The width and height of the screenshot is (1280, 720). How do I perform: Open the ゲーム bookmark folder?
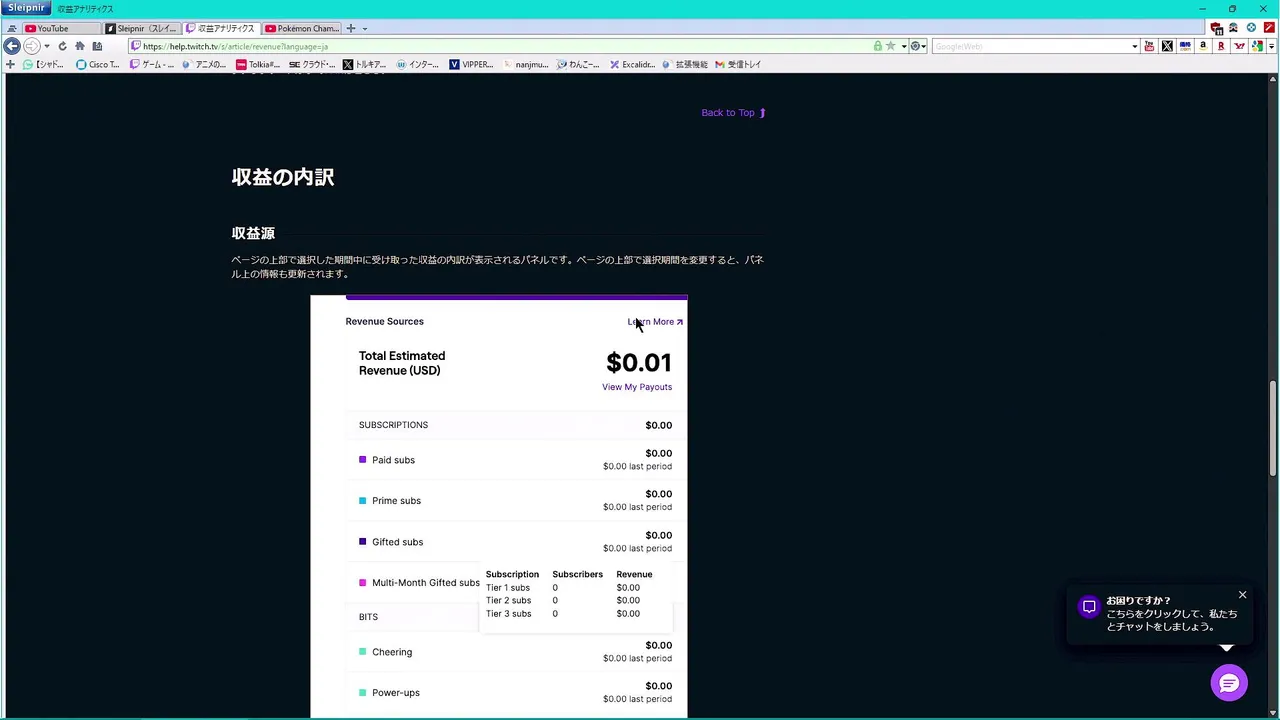152,64
